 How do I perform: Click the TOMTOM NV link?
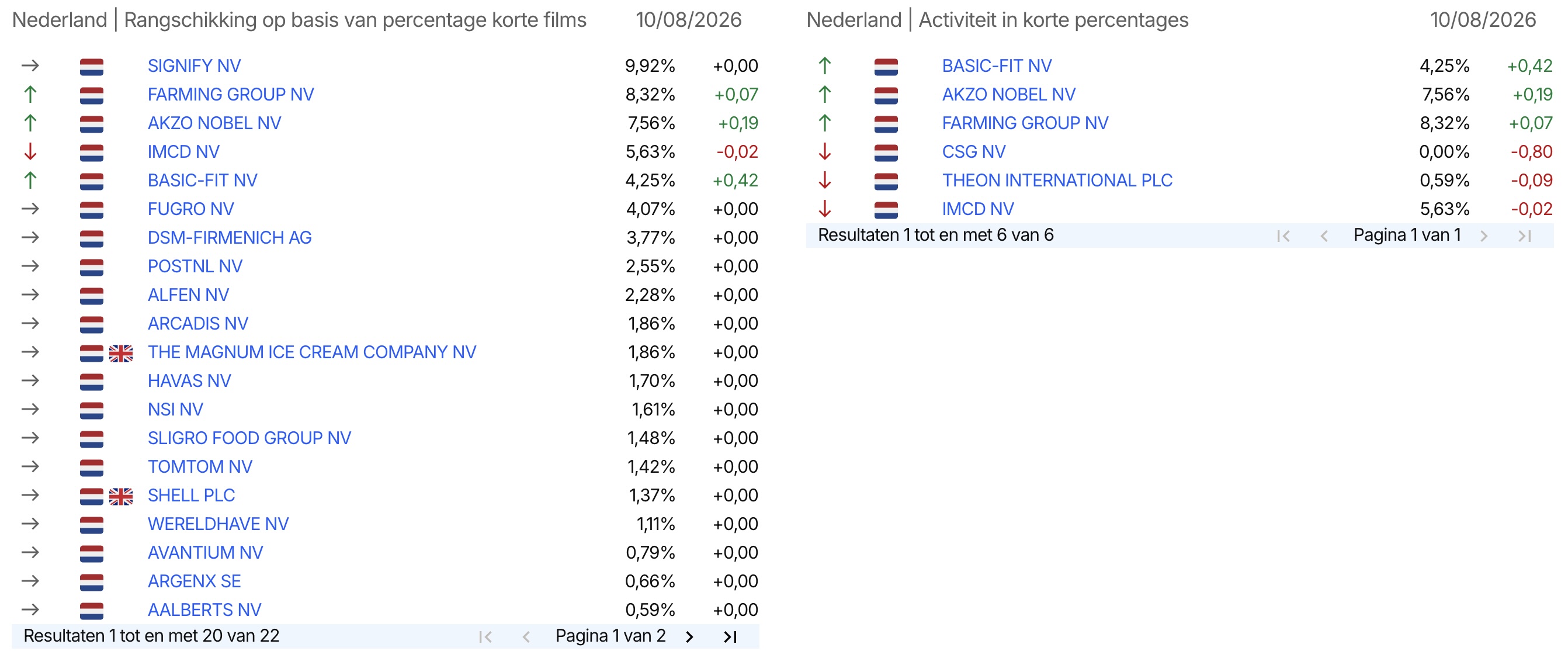(200, 466)
